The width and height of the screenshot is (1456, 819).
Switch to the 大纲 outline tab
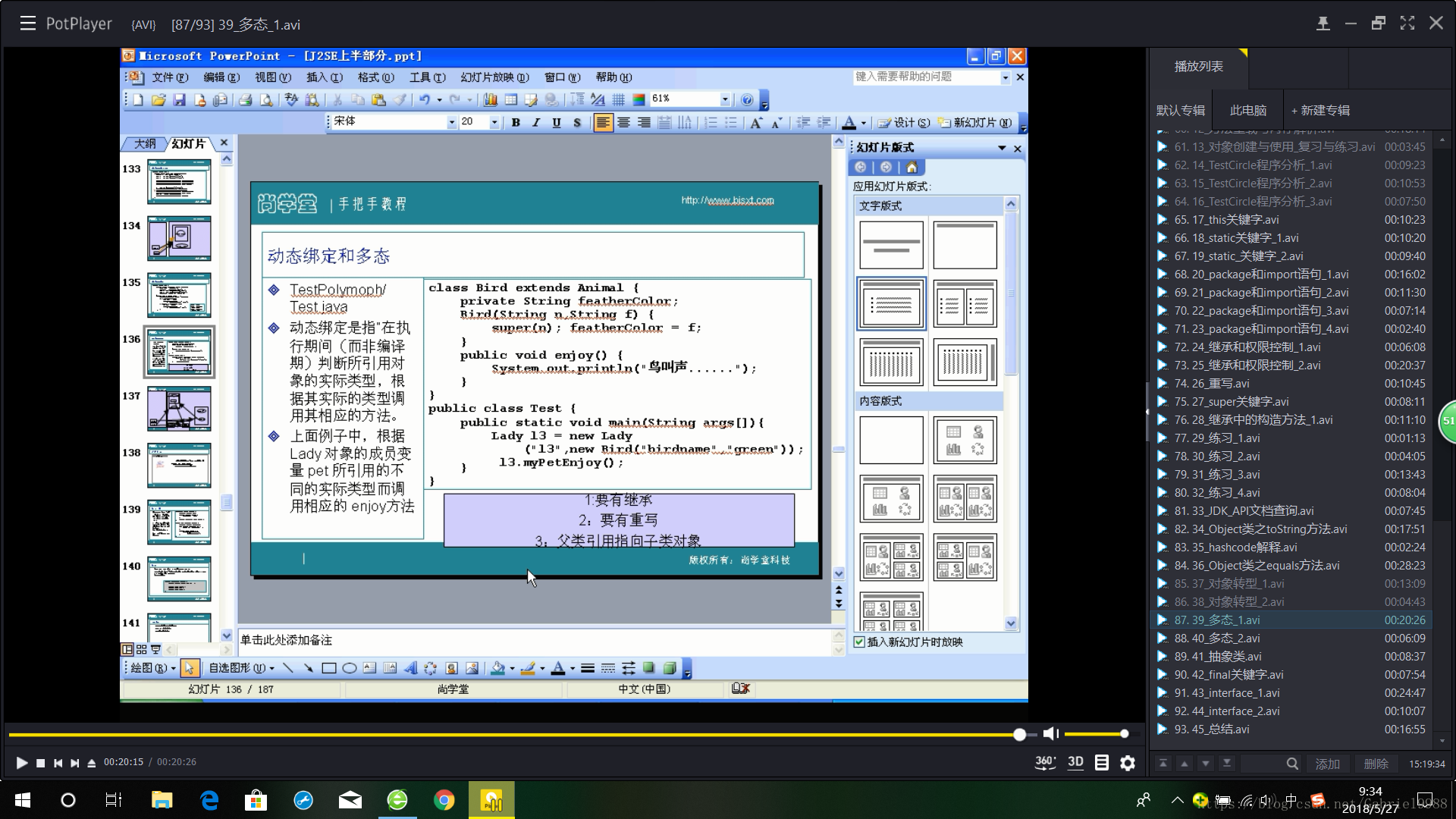(144, 143)
